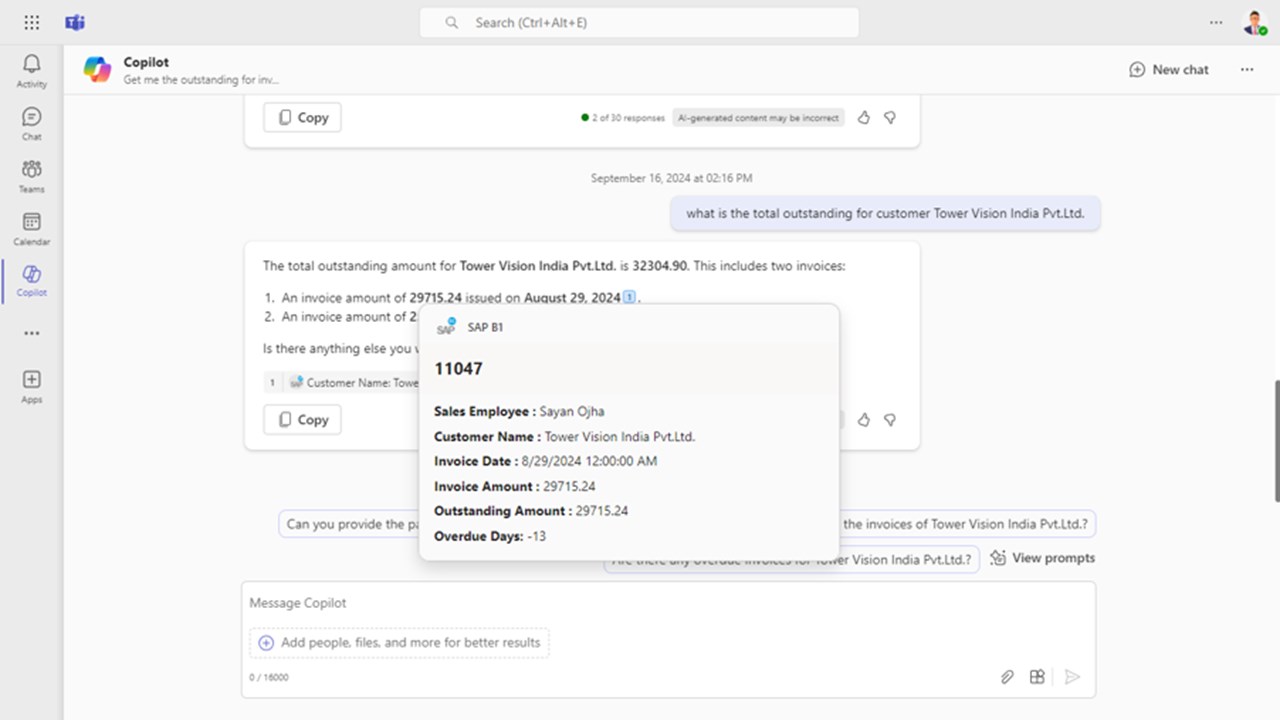Copy the Tower Vision outstanding response

tap(302, 419)
